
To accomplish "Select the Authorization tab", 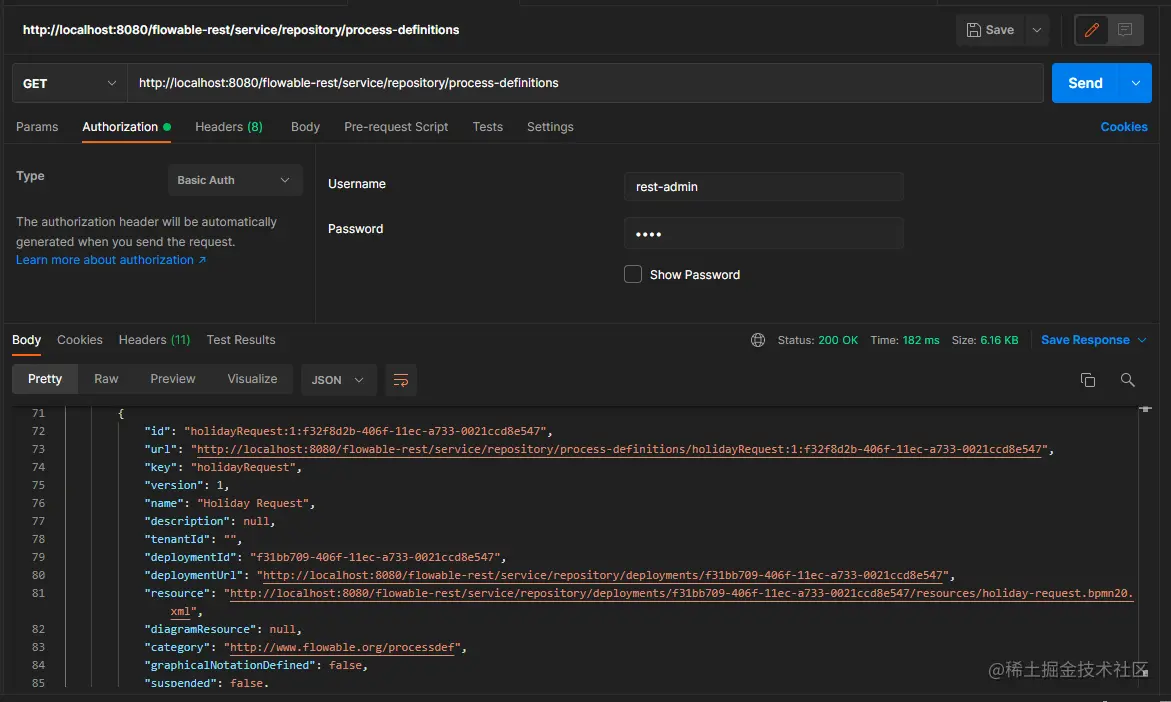I will (x=126, y=127).
